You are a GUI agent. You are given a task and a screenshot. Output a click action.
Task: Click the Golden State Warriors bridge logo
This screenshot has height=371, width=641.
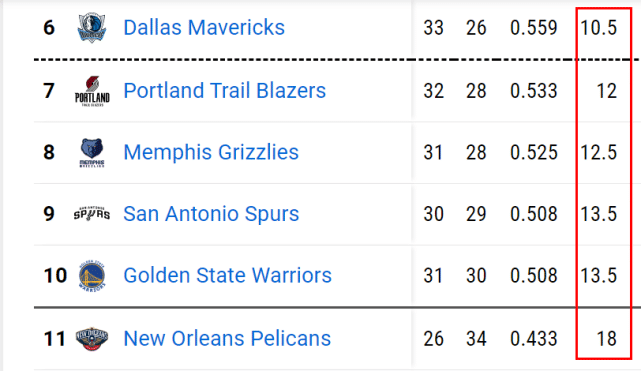[92, 276]
